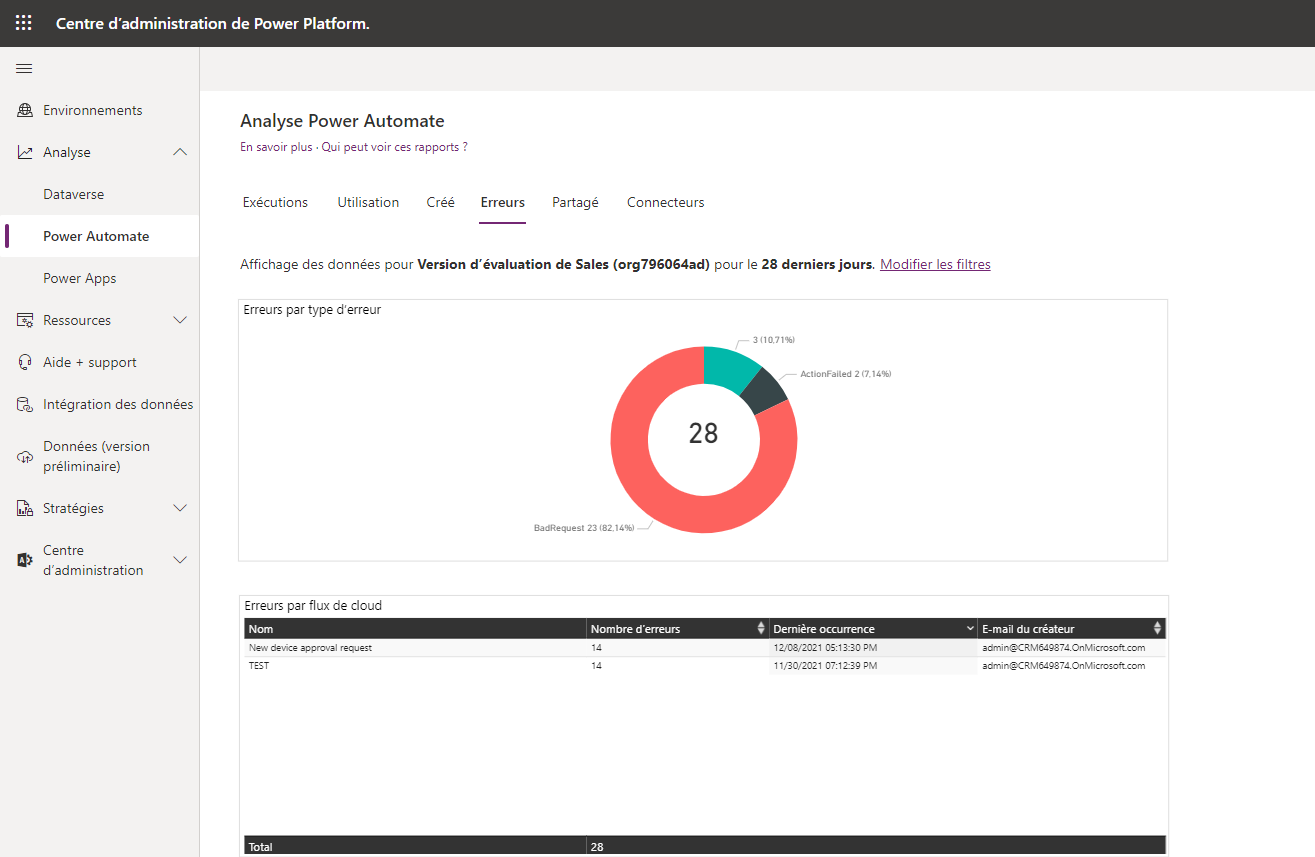Expand the Stratégies section chevron
The image size is (1315, 857).
(180, 508)
